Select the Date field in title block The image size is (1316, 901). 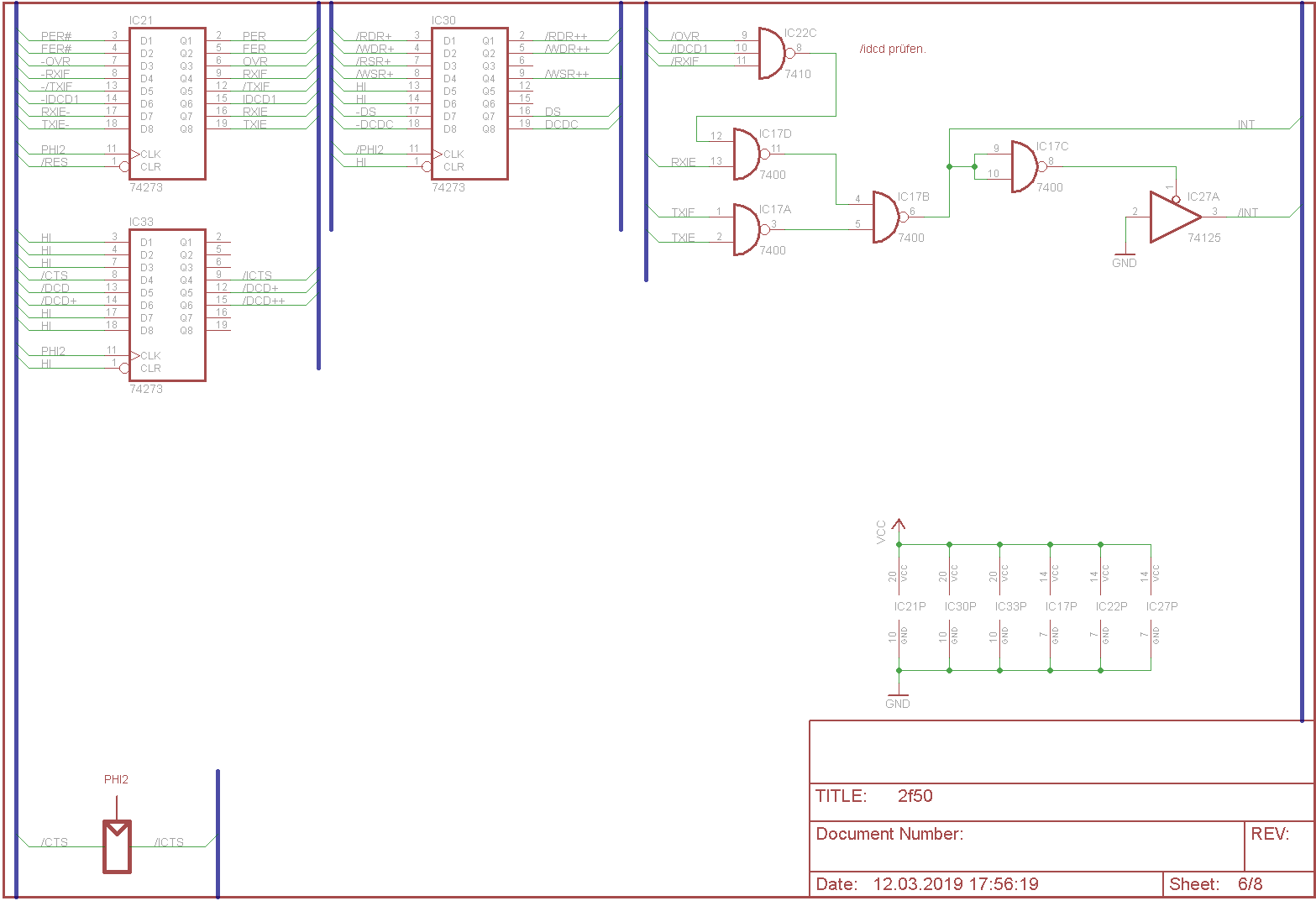927,884
